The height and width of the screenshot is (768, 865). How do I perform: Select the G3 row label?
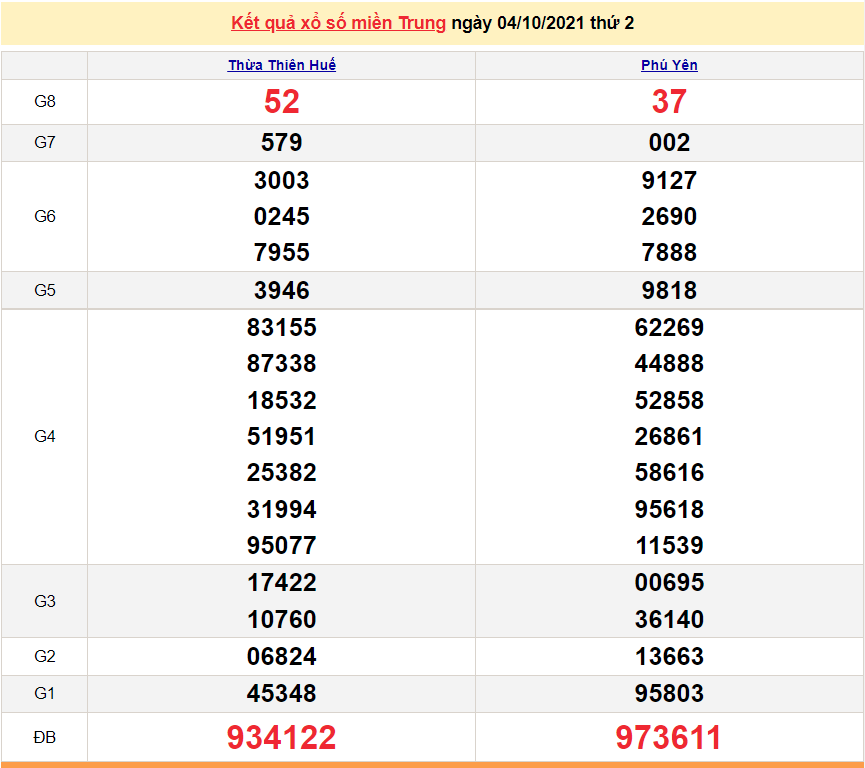44,601
